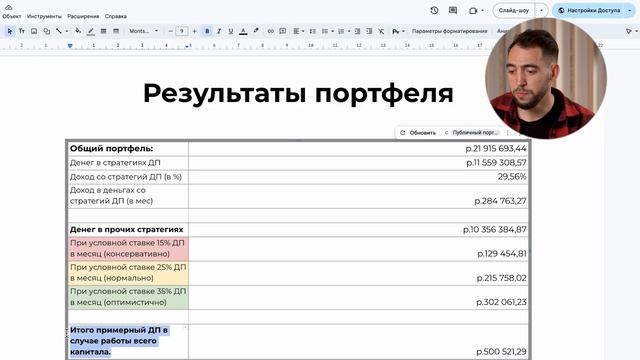Decrease the text indent
This screenshot has height=360, width=640.
coord(357,31)
